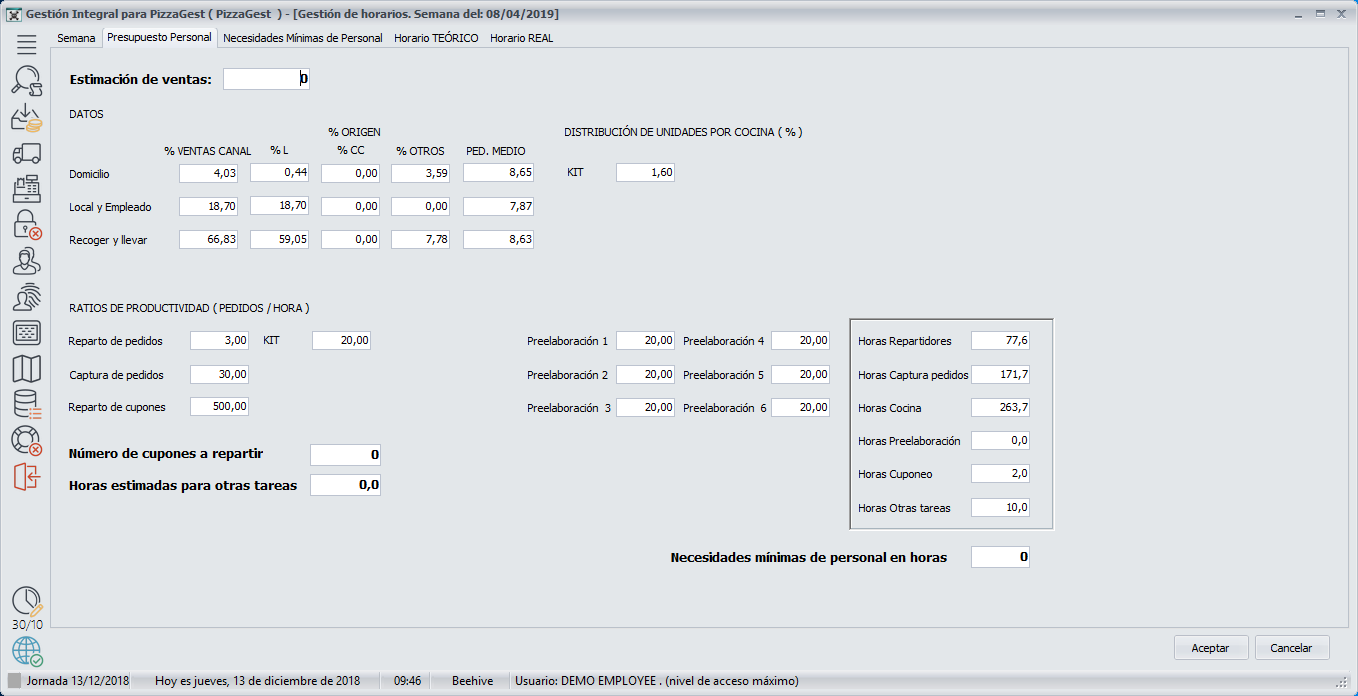1358x696 pixels.
Task: Switch to the Semana tab
Action: point(76,38)
